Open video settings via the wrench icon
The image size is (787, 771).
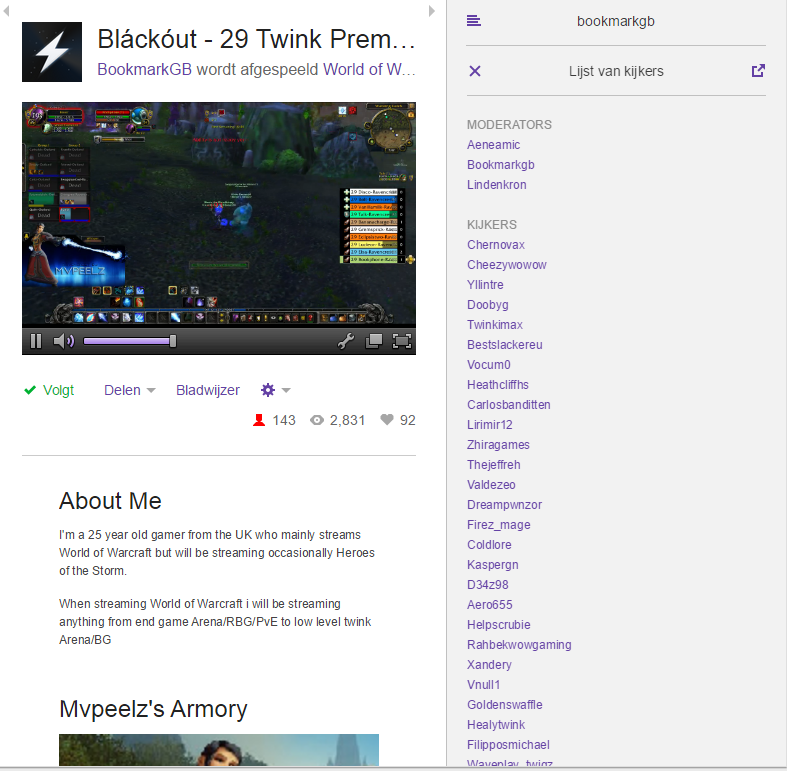(x=346, y=341)
